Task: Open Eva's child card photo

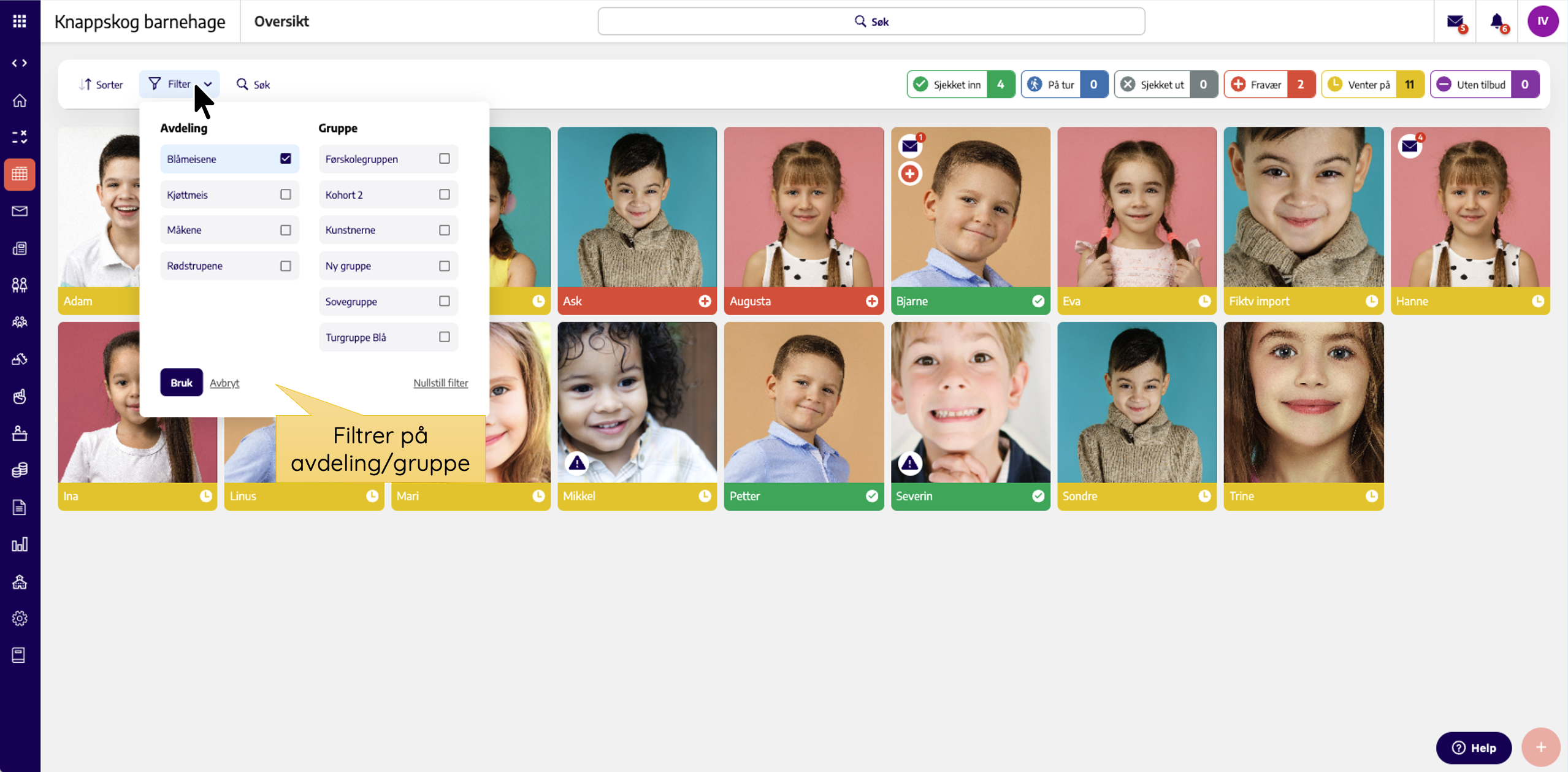Action: tap(1136, 207)
